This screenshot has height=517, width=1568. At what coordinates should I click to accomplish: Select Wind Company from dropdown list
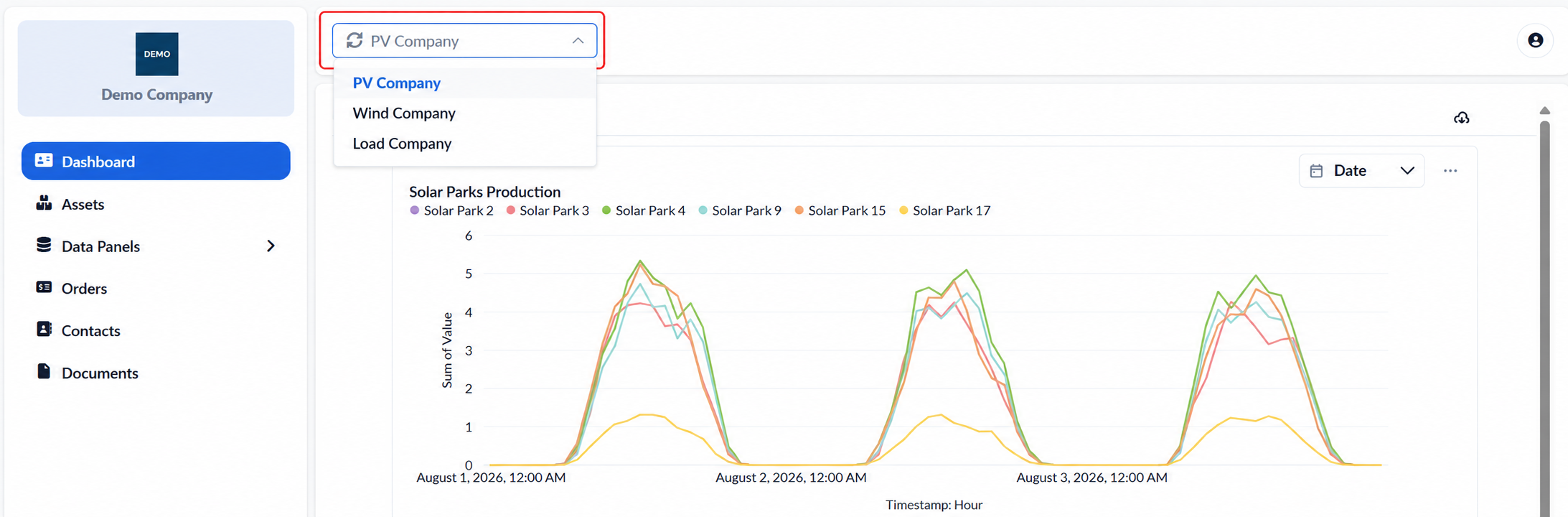click(x=465, y=113)
